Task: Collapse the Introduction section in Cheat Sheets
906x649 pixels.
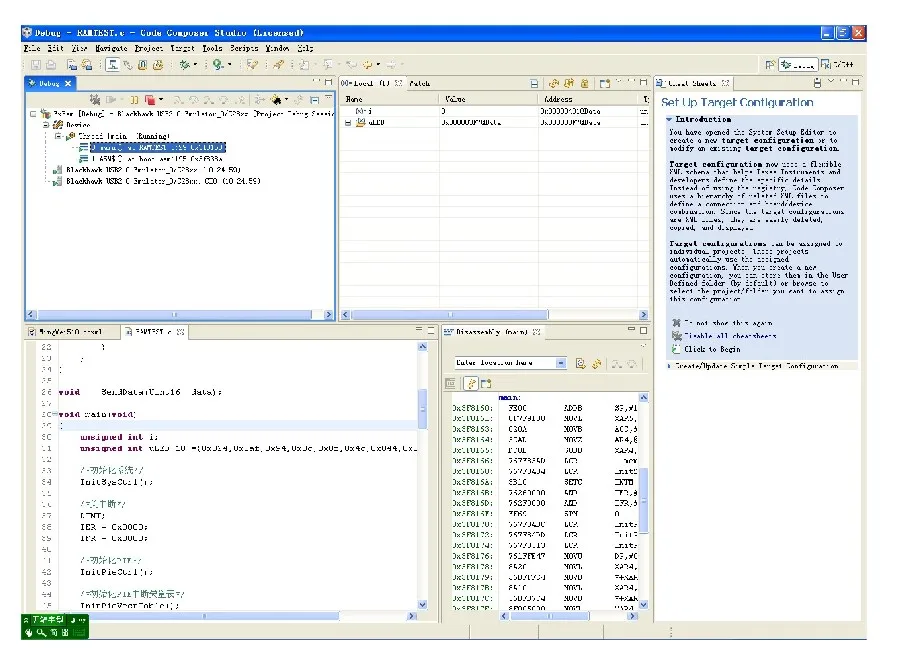Action: click(670, 119)
